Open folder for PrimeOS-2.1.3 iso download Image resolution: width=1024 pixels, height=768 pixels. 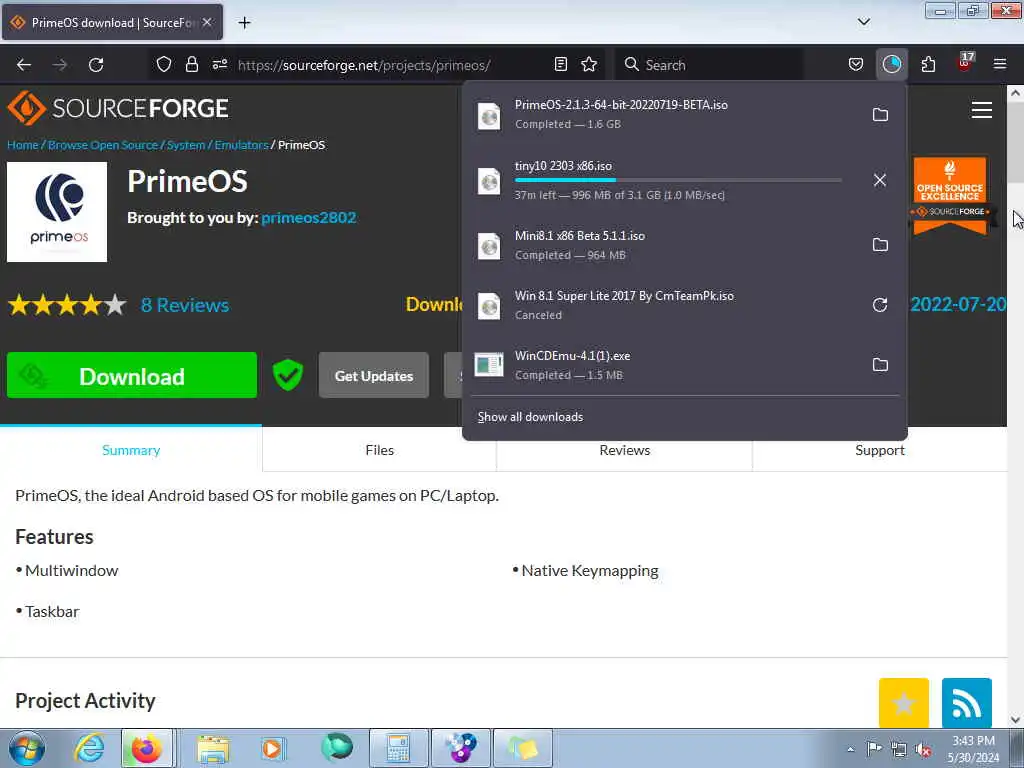880,114
